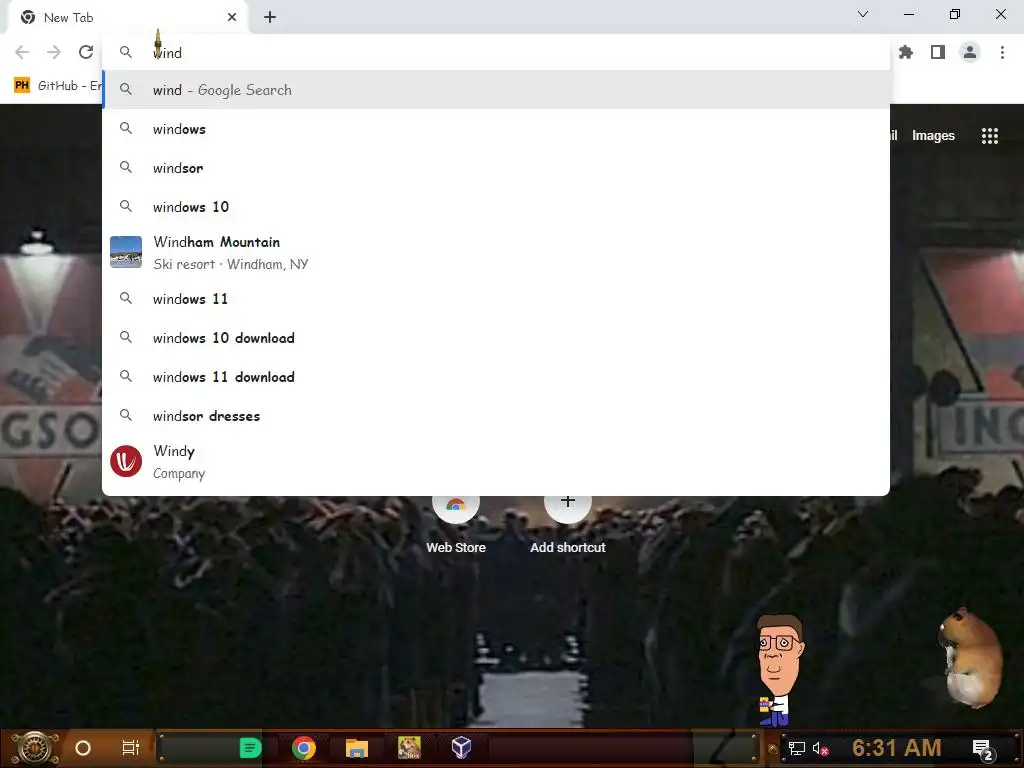Choose 'windows 10 download' suggestion
This screenshot has width=1024, height=768.
click(496, 338)
